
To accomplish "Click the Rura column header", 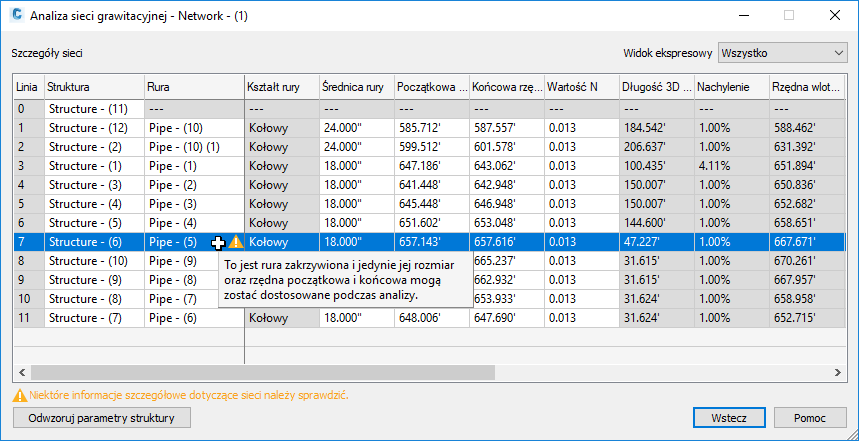I will (194, 87).
